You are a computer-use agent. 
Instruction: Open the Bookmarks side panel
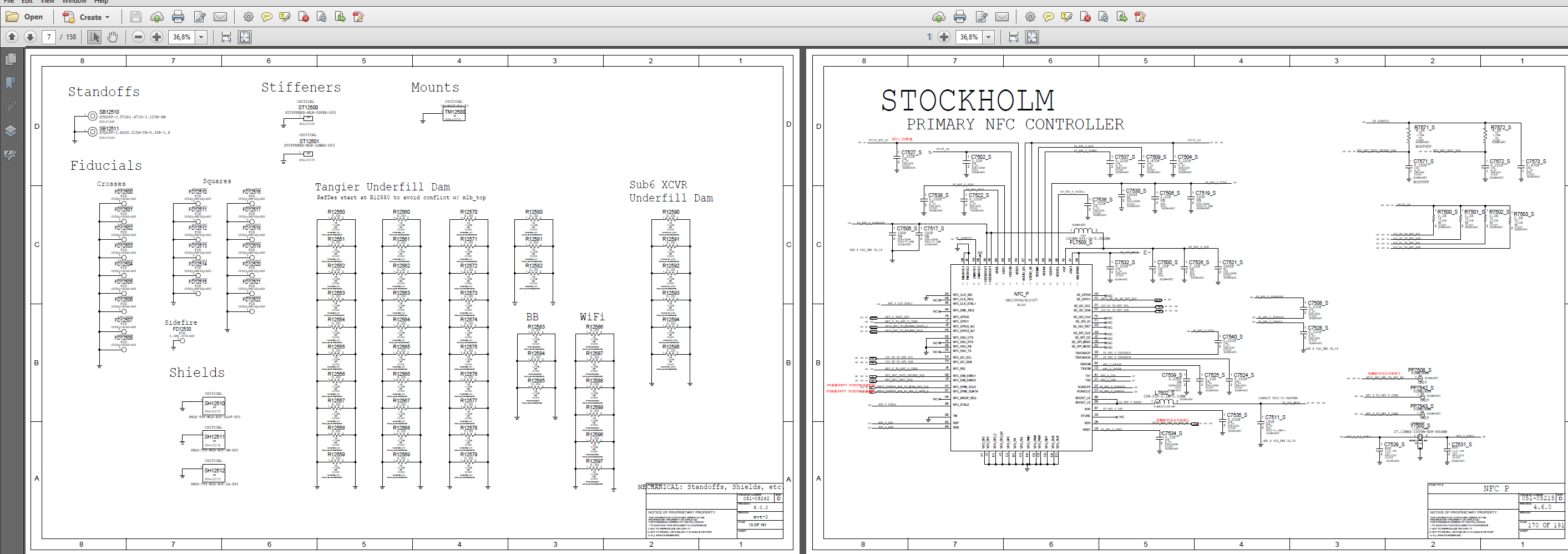pos(11,83)
